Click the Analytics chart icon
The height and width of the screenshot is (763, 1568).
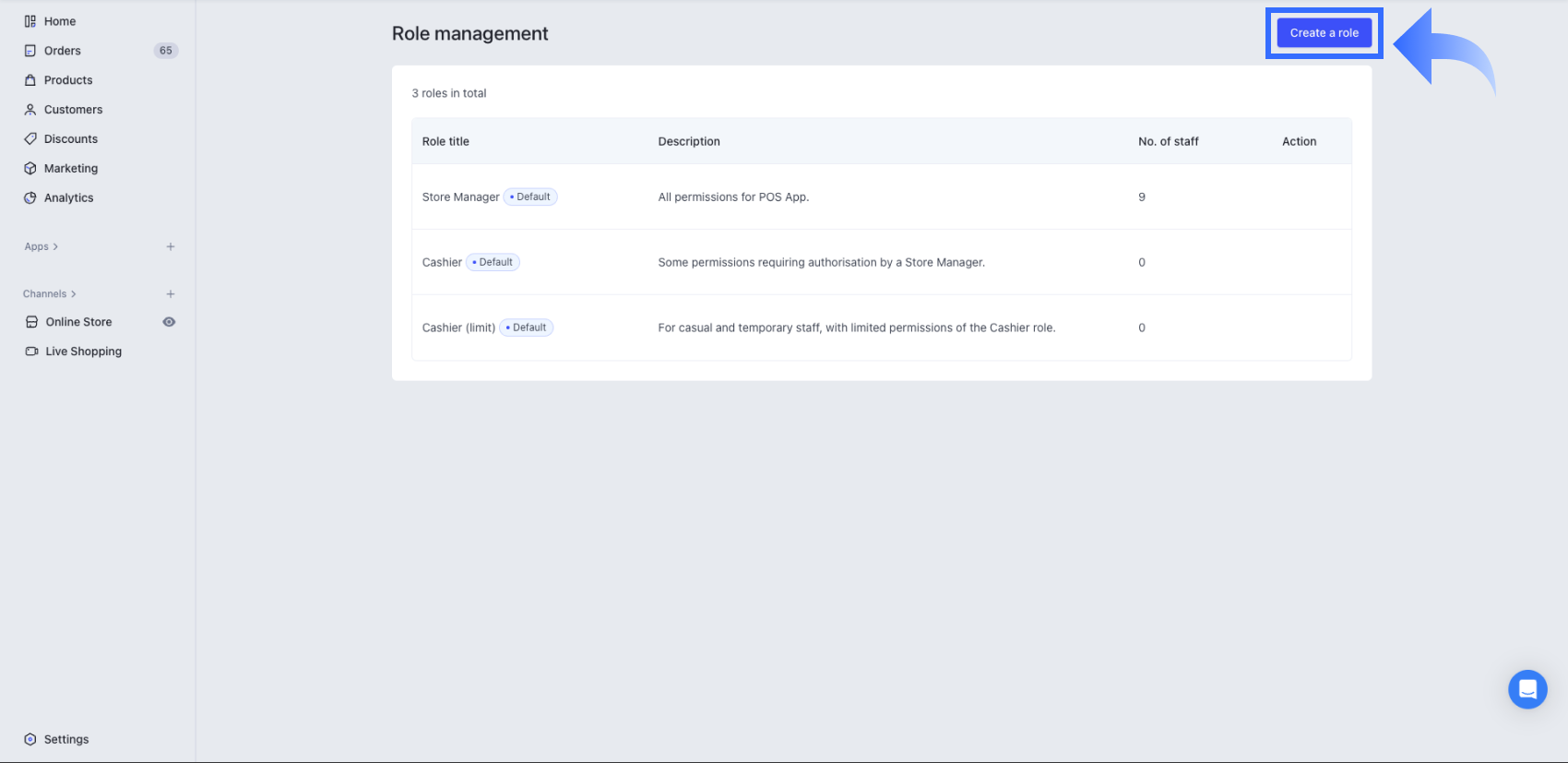(x=30, y=198)
